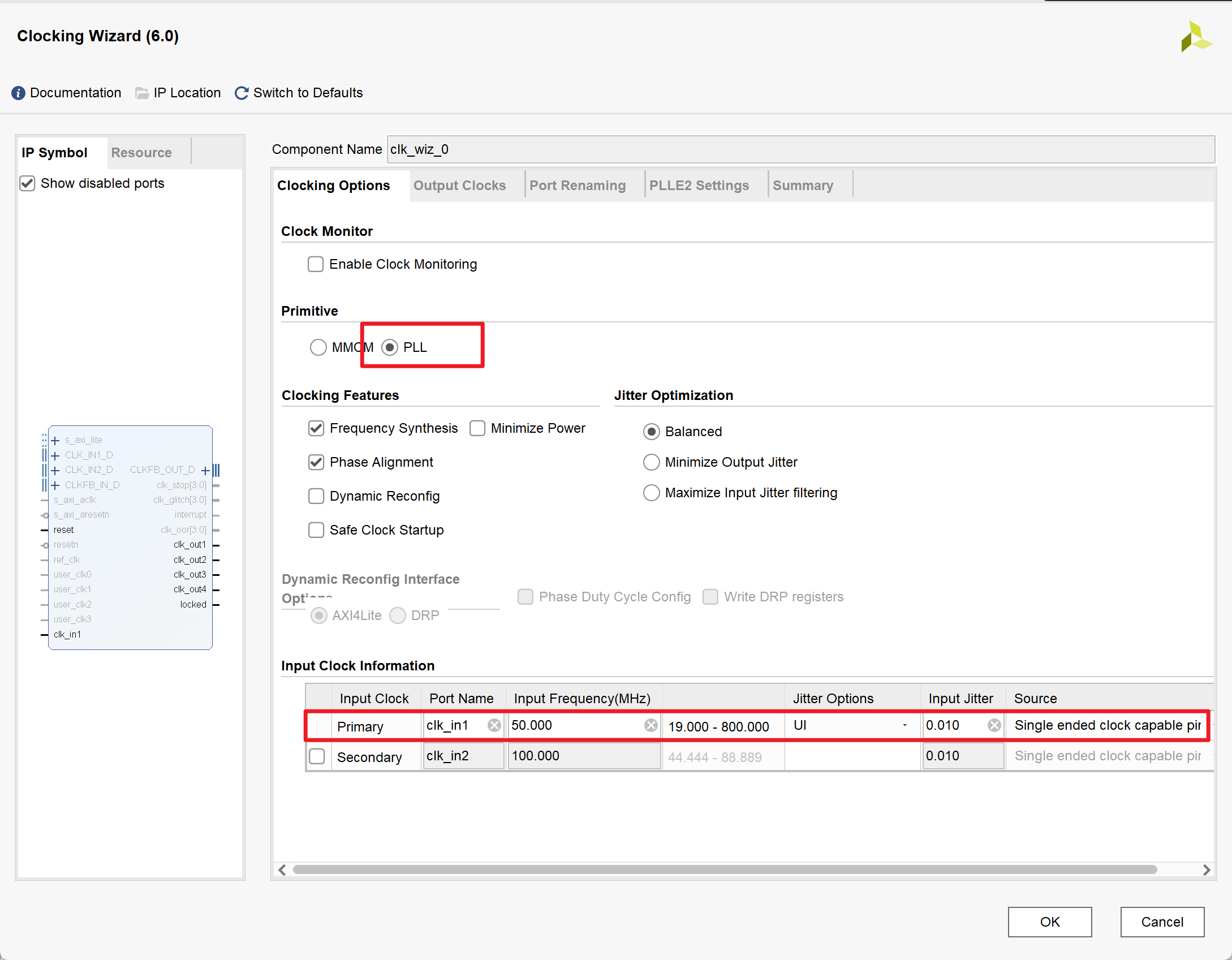
Task: Enable the Secondary input clock checkbox
Action: [317, 756]
